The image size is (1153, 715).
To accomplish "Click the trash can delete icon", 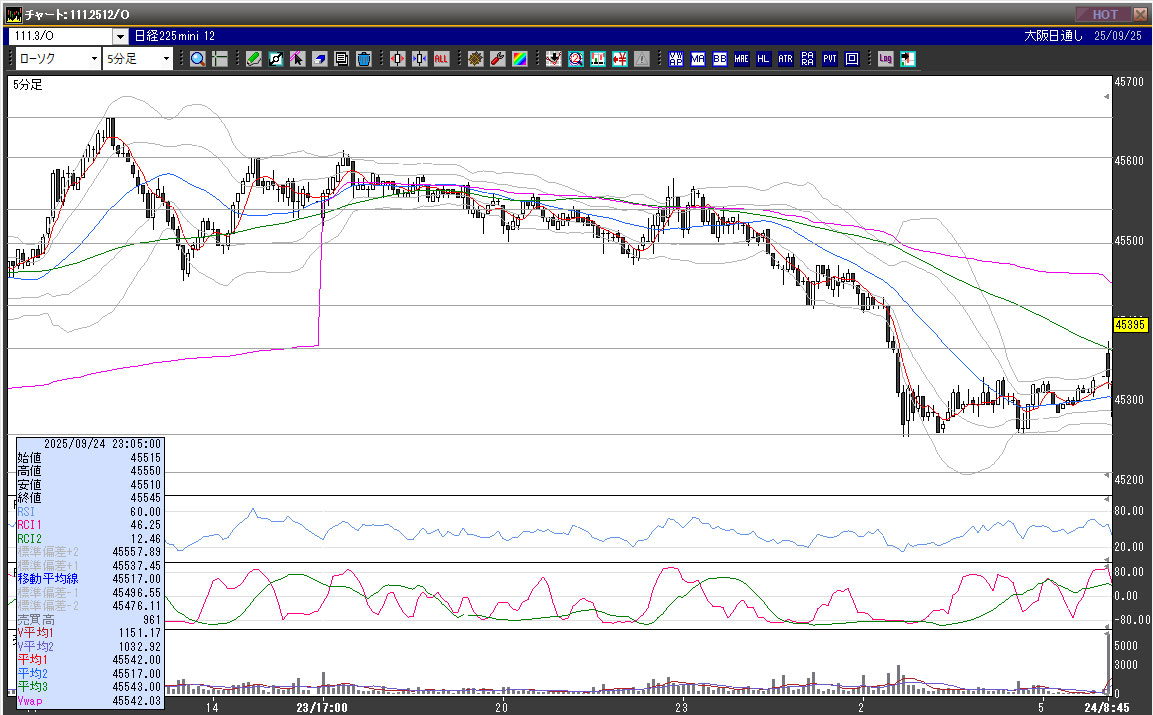I will coord(364,59).
